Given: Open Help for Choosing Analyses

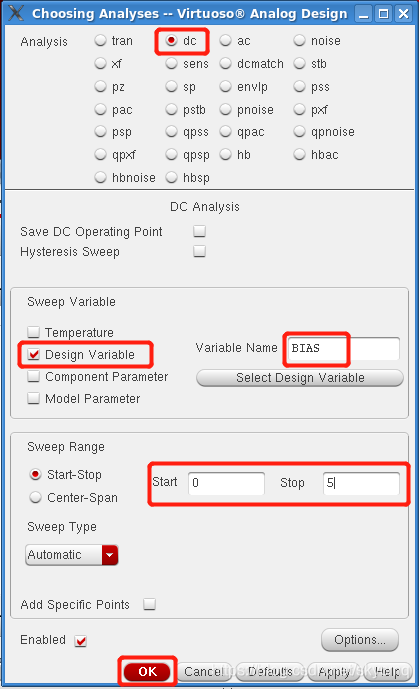Looking at the screenshot, I should [x=388, y=671].
